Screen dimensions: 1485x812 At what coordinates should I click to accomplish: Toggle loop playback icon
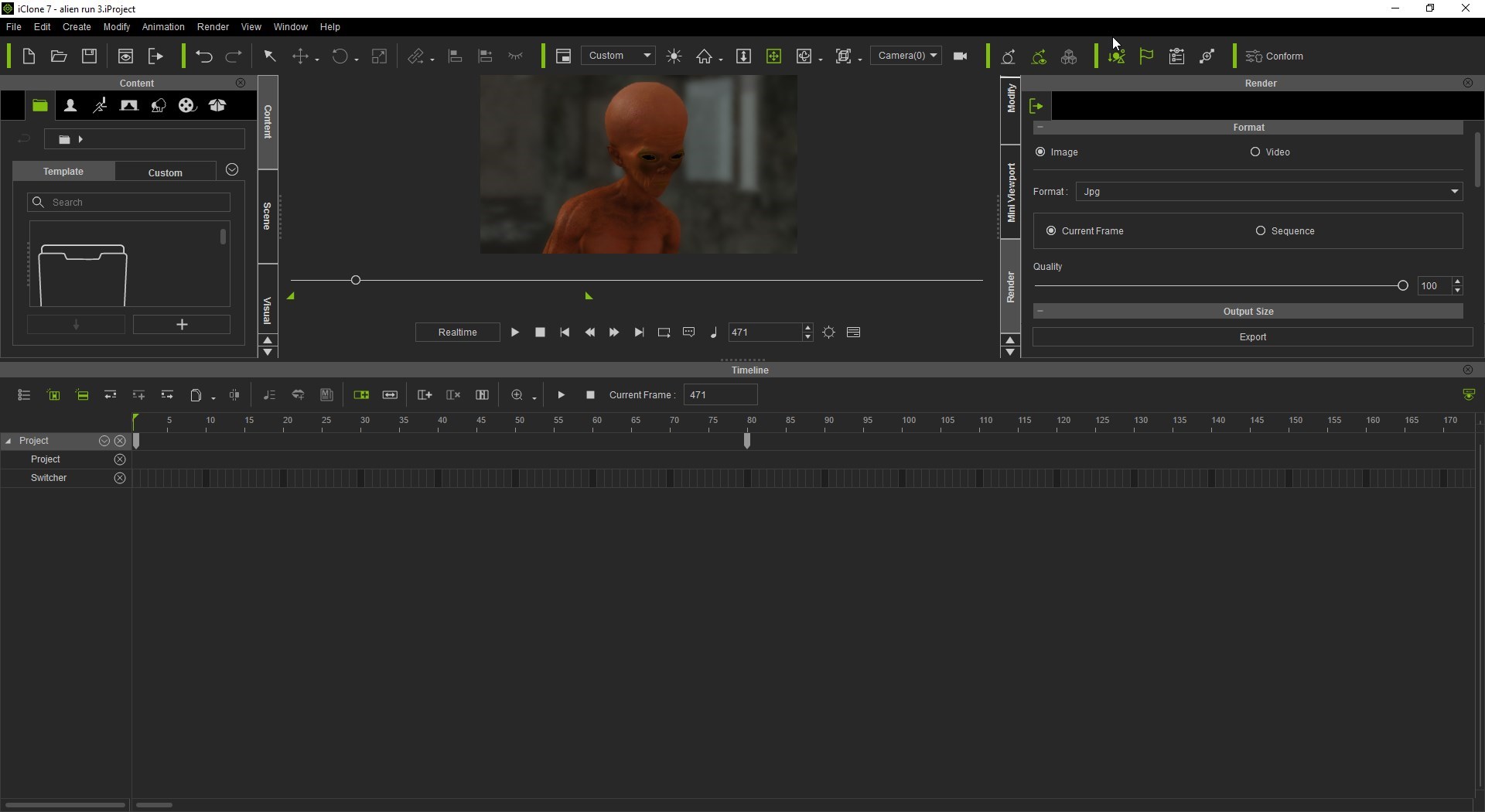click(x=664, y=333)
